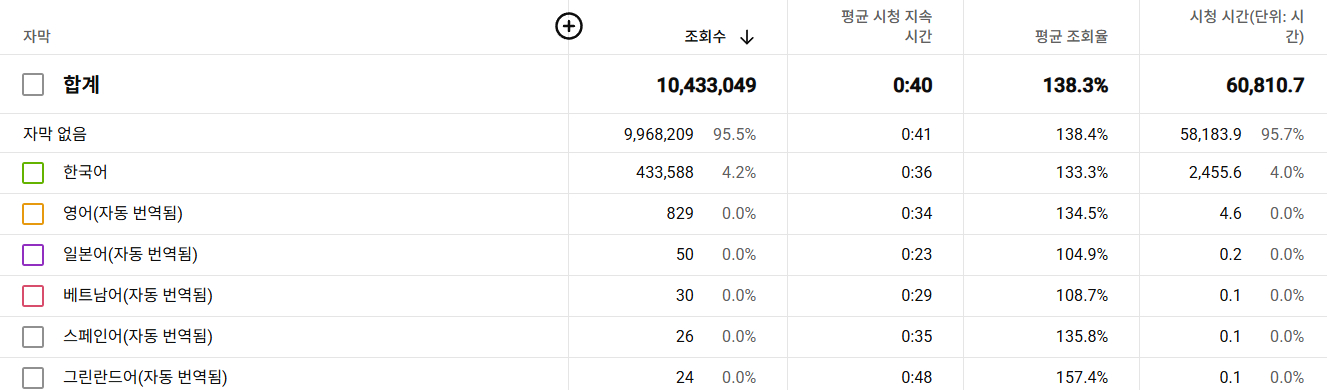Click 2,455.6 watch hours for 한국어

click(1215, 173)
